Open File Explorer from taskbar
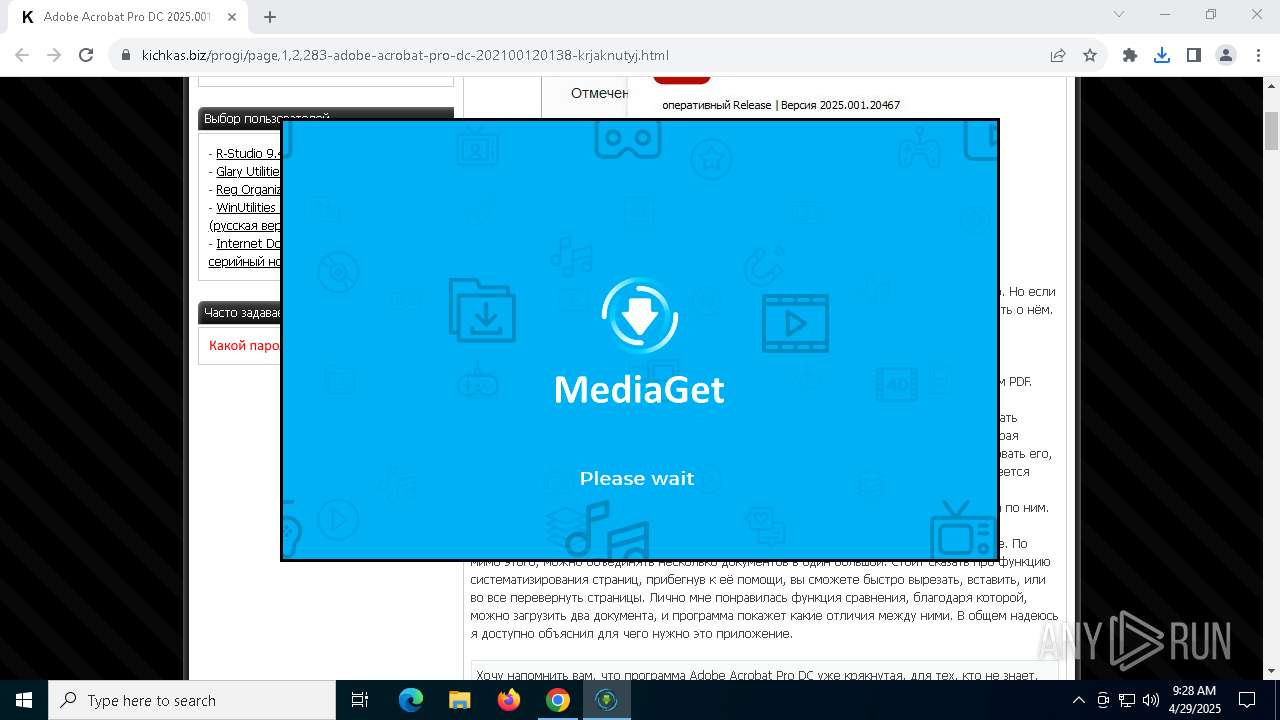This screenshot has height=720, width=1280. click(460, 700)
